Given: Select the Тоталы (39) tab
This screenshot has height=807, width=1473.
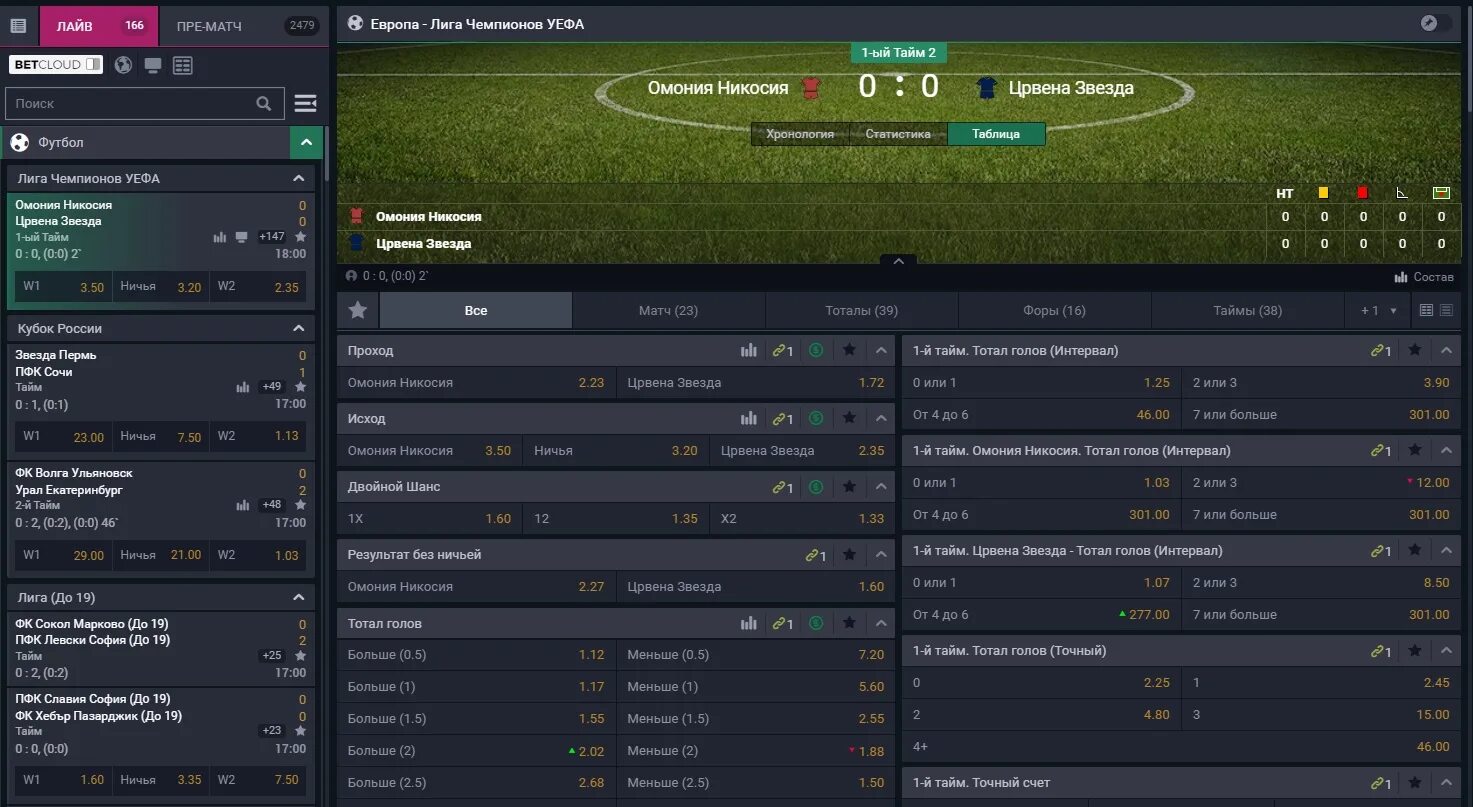Looking at the screenshot, I should tap(861, 310).
